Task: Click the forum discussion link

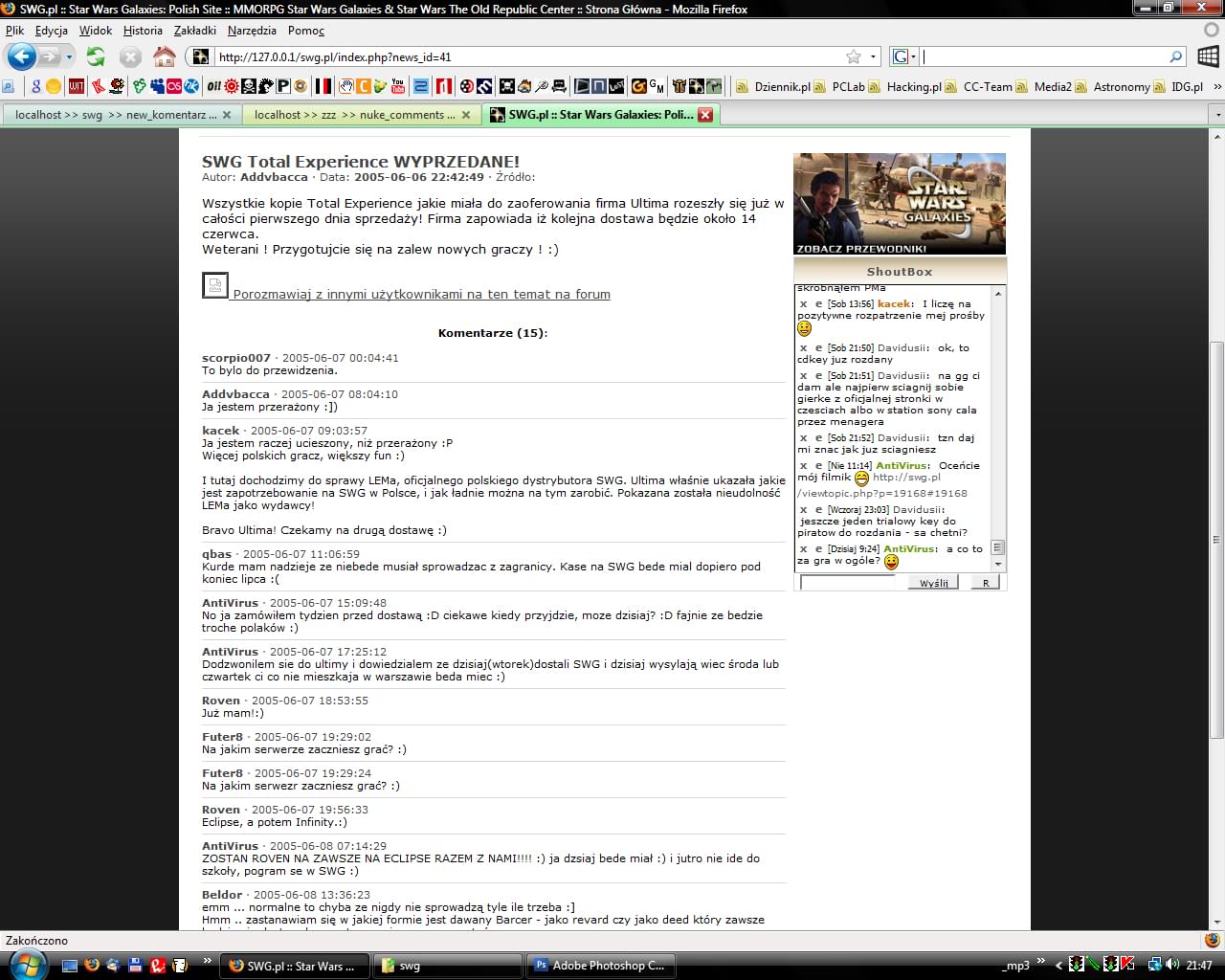Action: coord(421,294)
